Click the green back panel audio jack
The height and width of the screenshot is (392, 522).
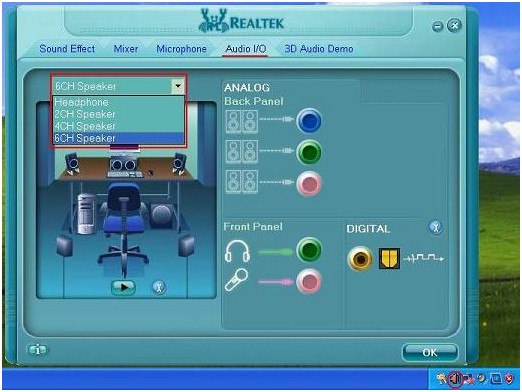click(309, 152)
